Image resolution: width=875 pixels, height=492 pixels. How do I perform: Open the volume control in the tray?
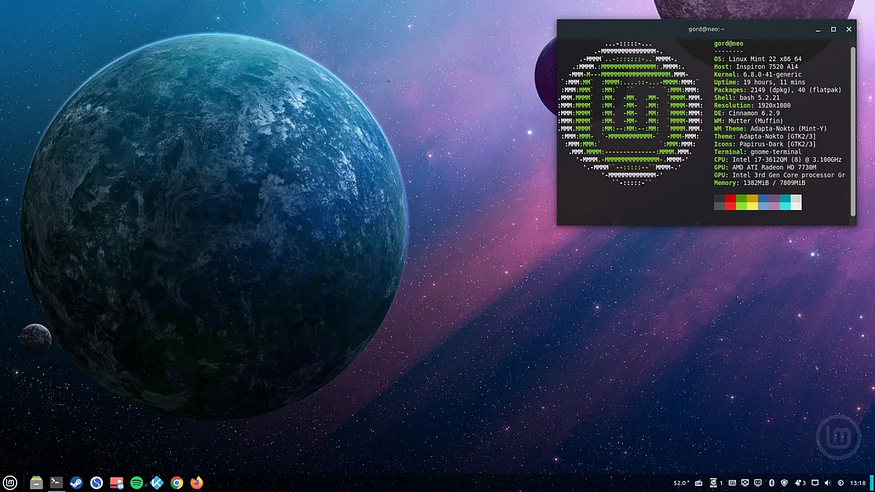(829, 483)
